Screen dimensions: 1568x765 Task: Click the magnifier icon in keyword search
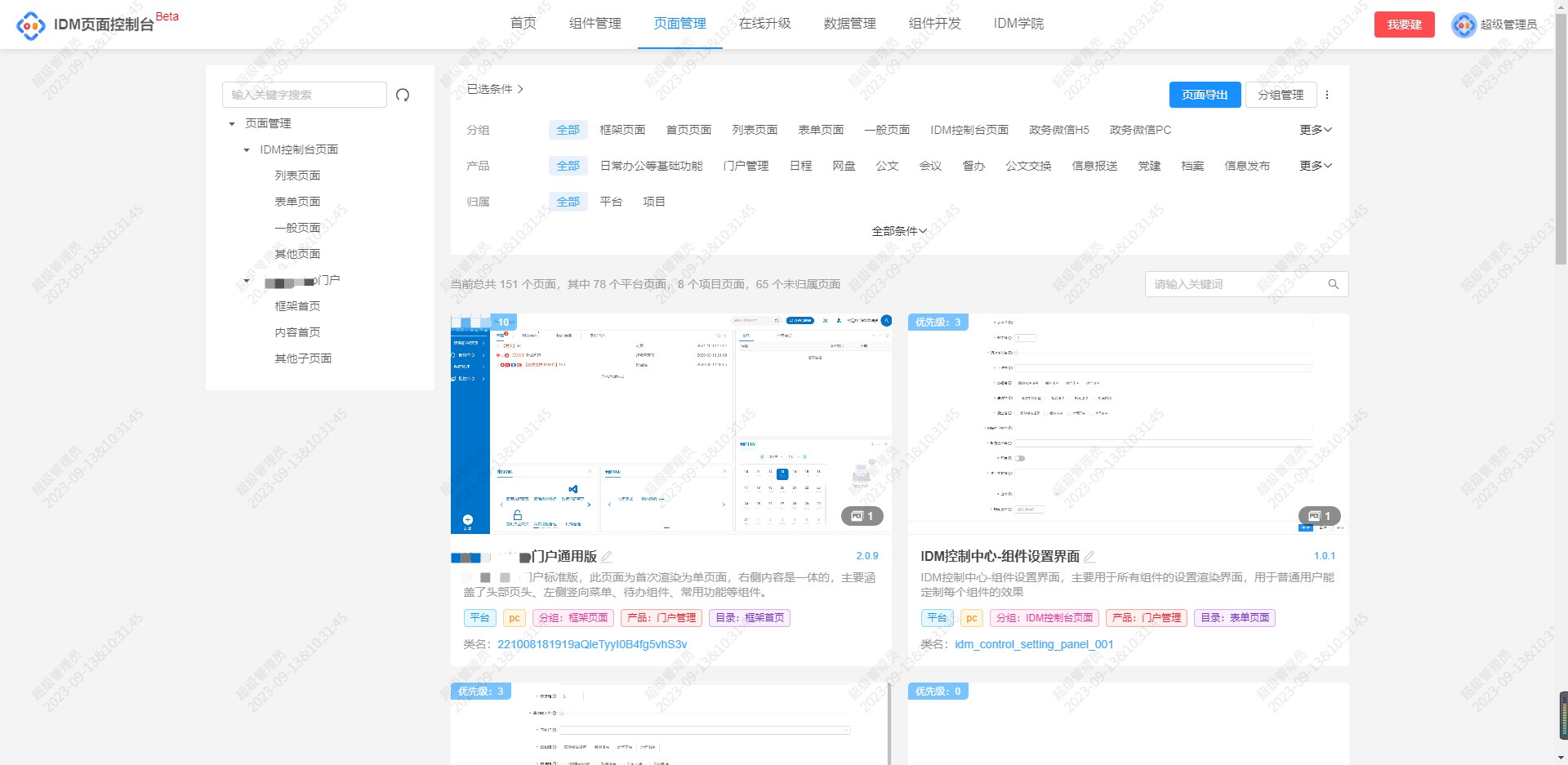[1333, 284]
